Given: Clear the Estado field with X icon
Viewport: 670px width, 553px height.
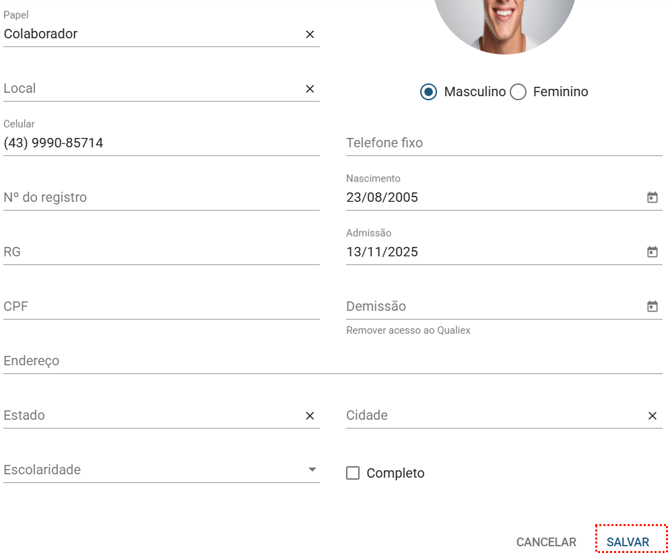Looking at the screenshot, I should point(310,416).
